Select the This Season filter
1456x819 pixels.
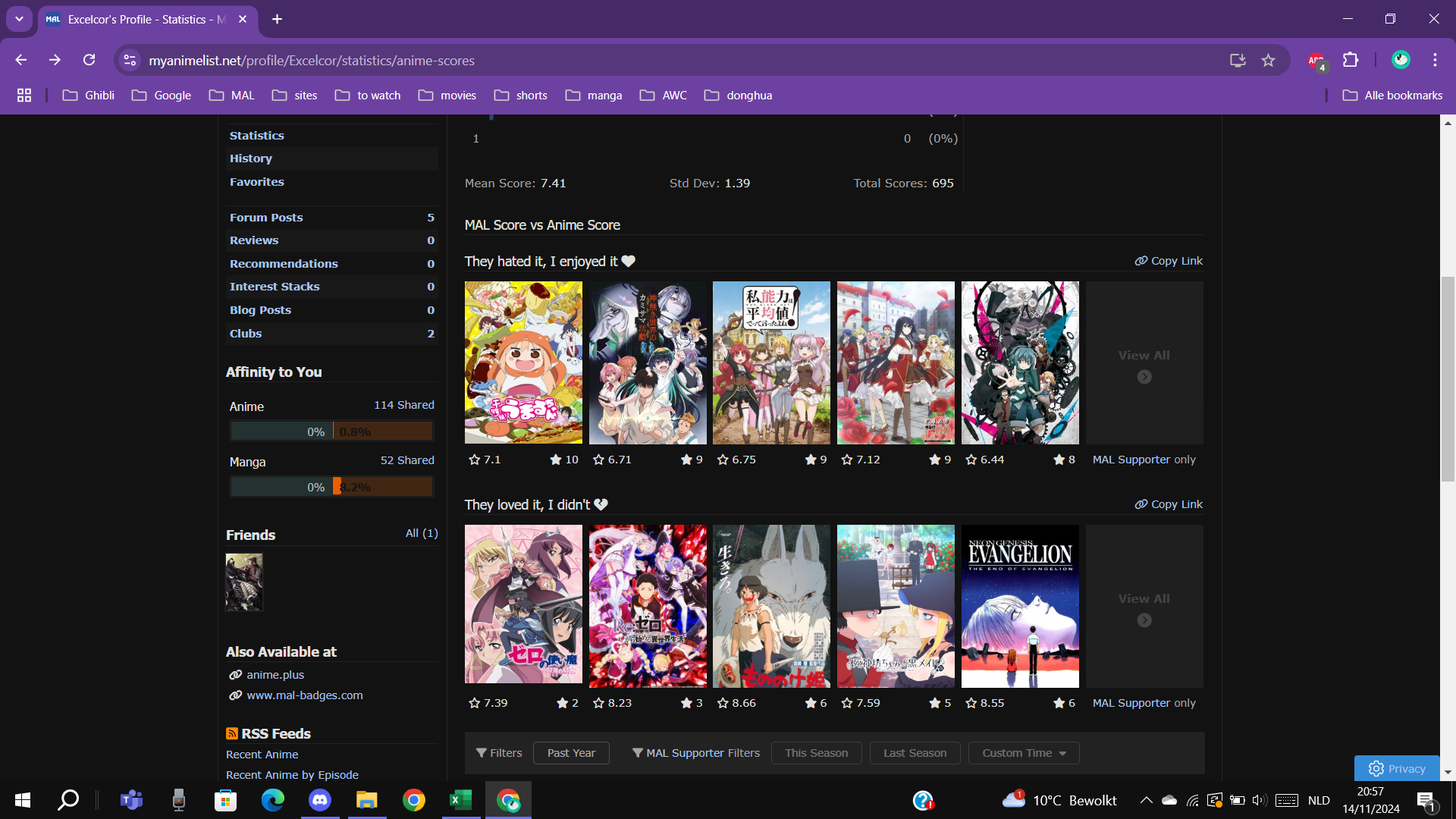point(816,752)
